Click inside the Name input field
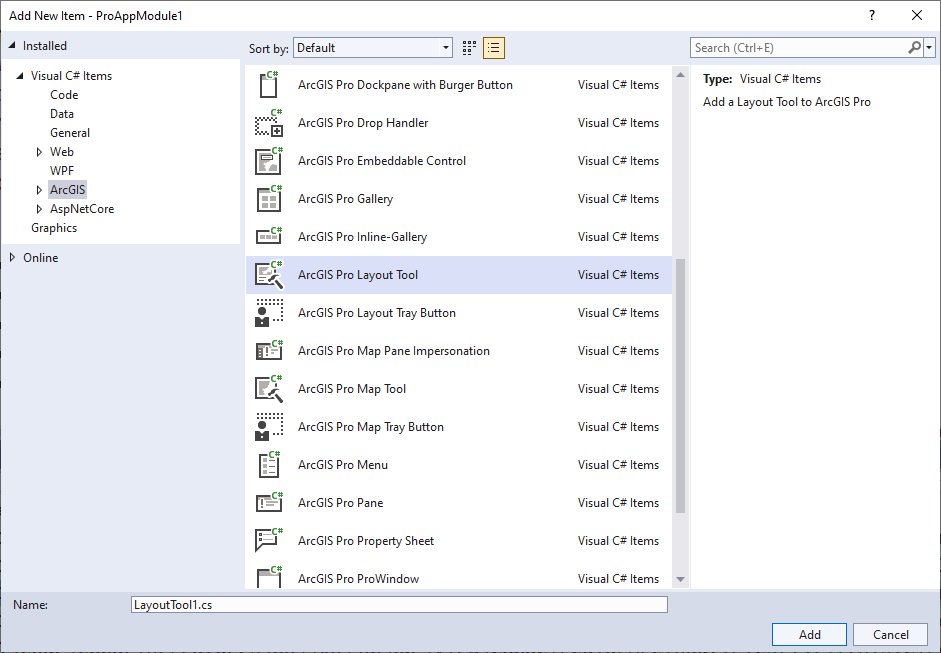This screenshot has height=653, width=941. 398,604
